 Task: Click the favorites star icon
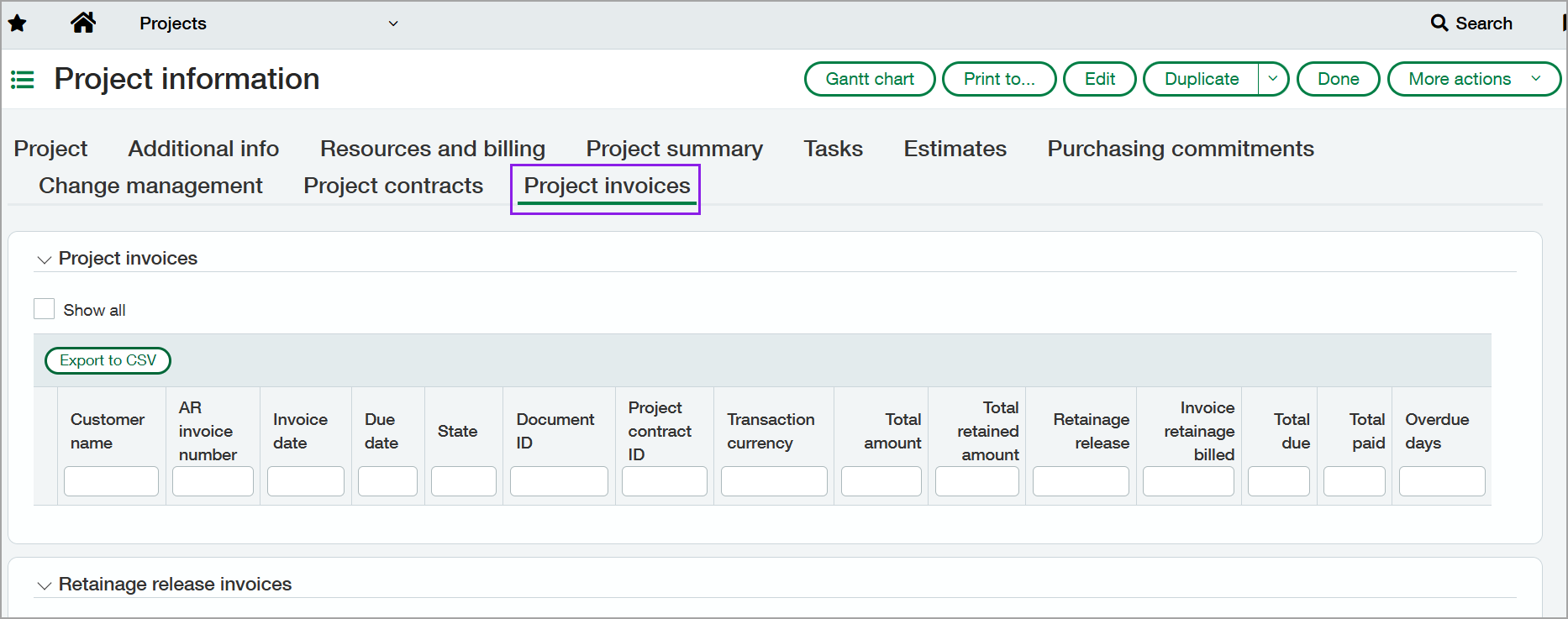pyautogui.click(x=18, y=24)
